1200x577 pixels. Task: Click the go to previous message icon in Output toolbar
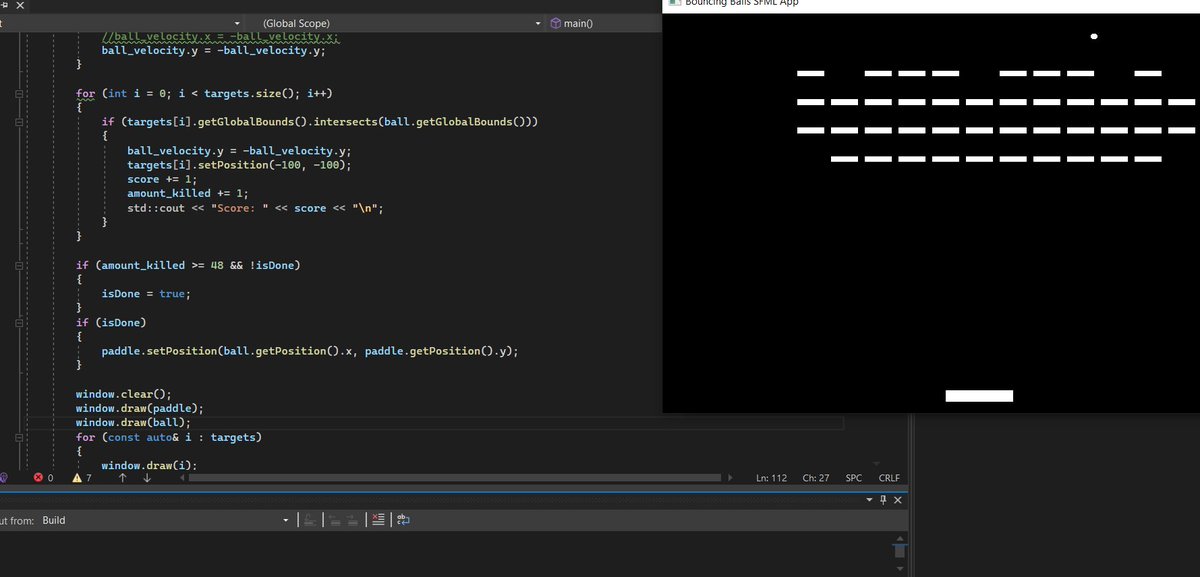(x=335, y=520)
